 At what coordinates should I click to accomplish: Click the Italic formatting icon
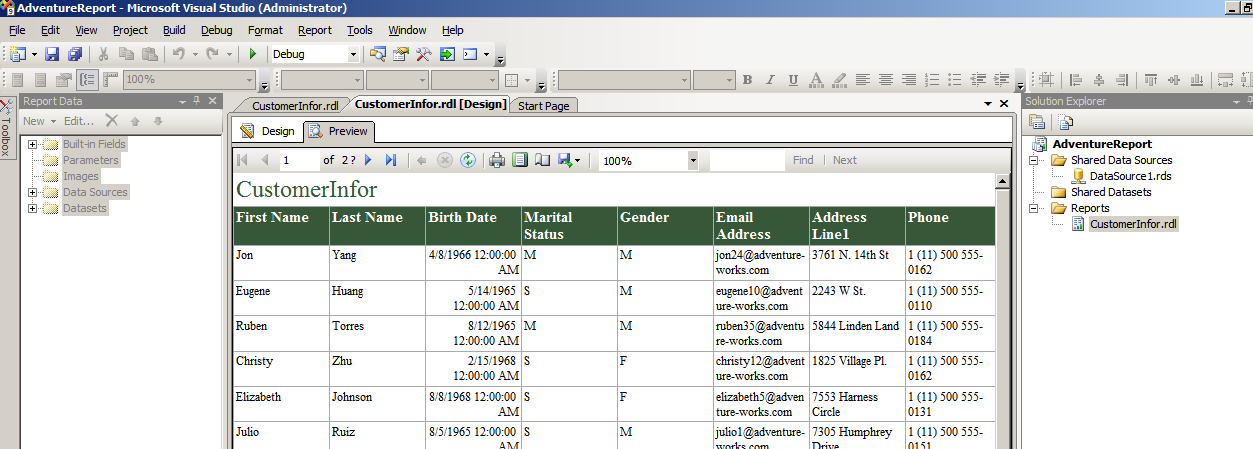[771, 80]
